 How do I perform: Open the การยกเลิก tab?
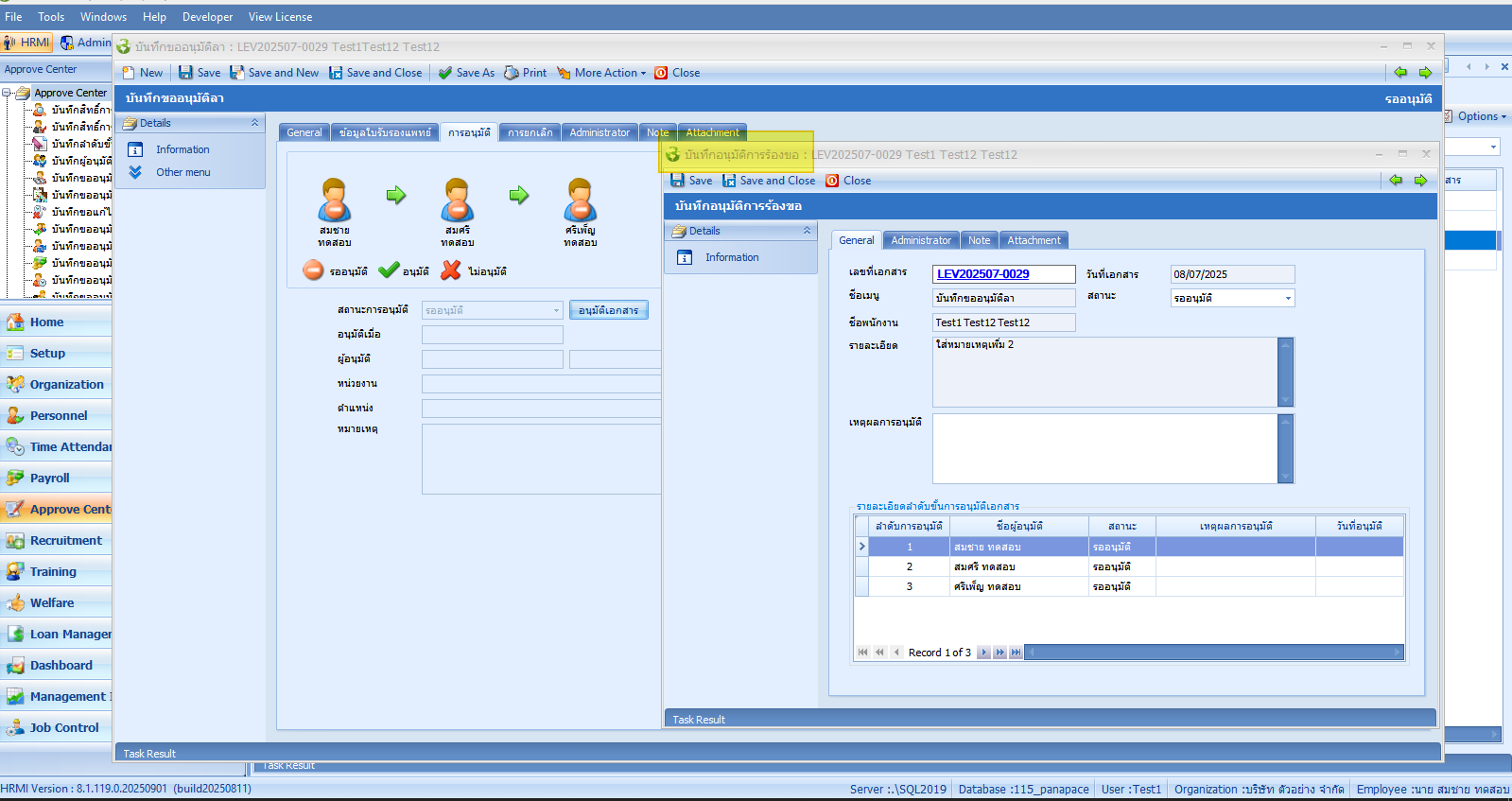pos(530,132)
